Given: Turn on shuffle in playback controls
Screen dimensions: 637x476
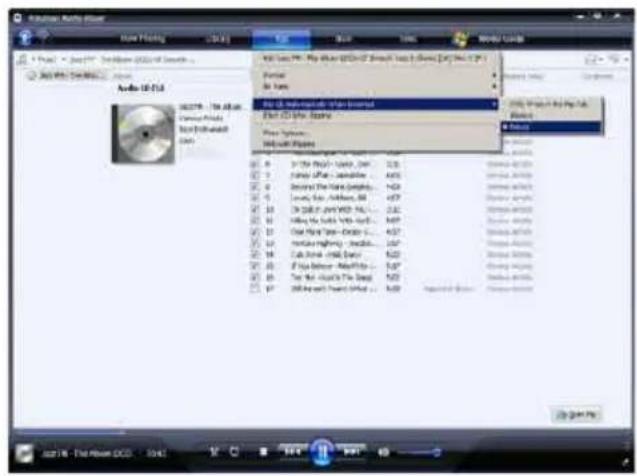Looking at the screenshot, I should pos(214,452).
